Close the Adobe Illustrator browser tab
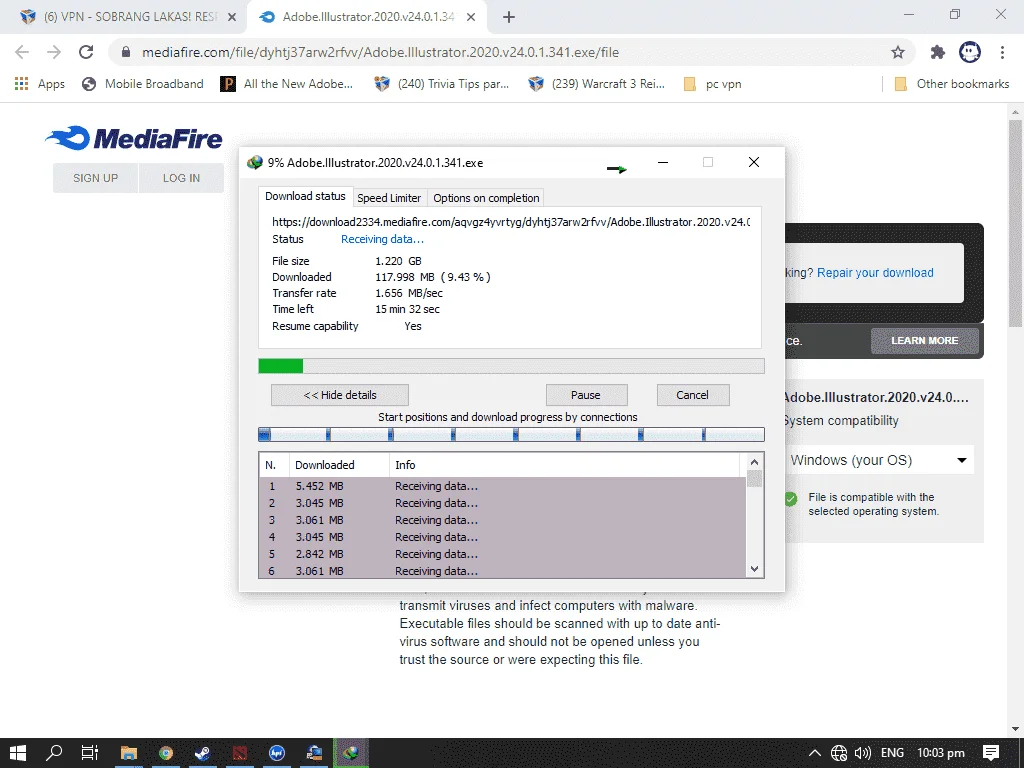Image resolution: width=1024 pixels, height=768 pixels. [x=471, y=17]
